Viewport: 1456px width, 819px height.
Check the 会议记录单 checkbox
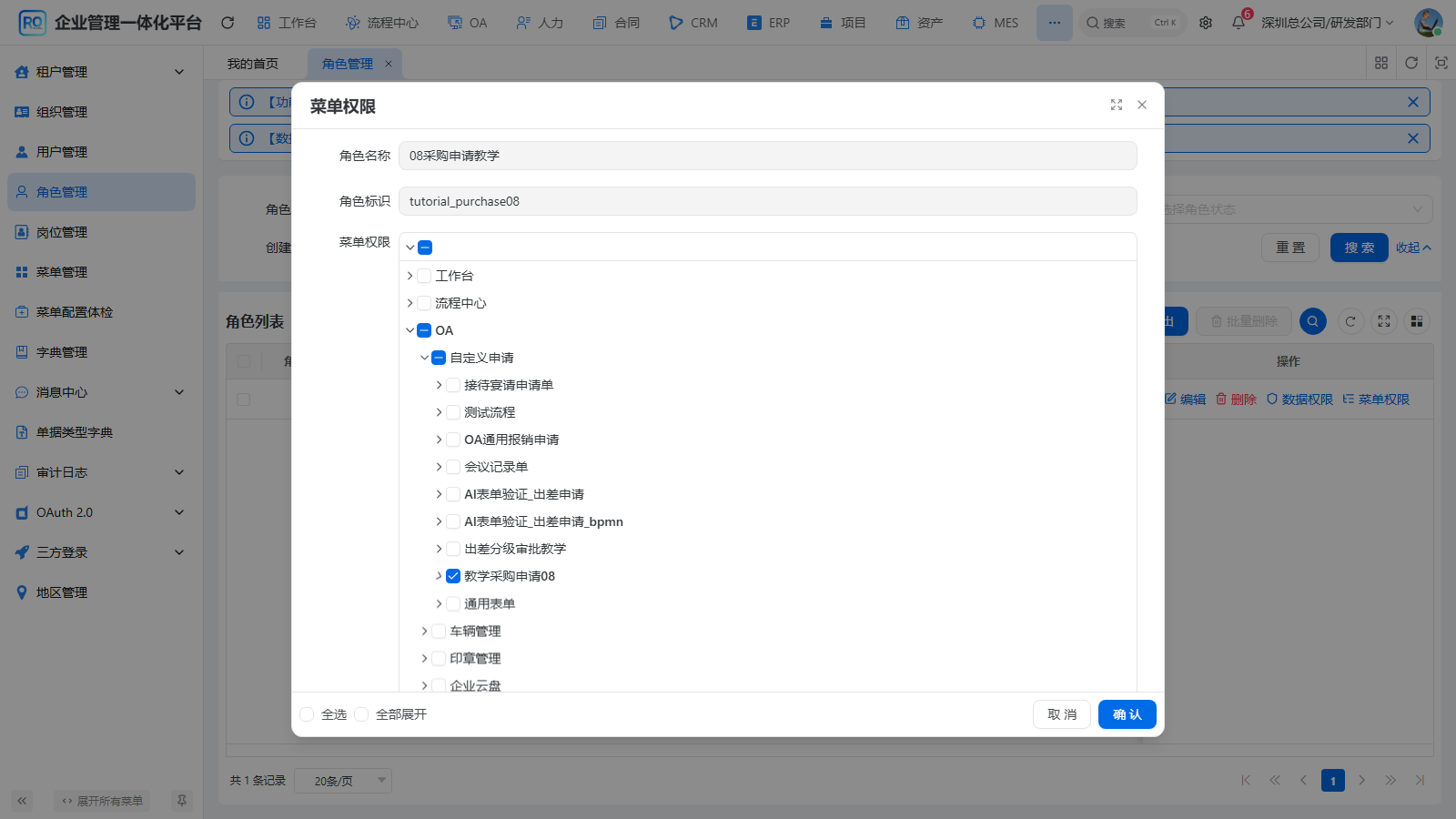pos(453,467)
